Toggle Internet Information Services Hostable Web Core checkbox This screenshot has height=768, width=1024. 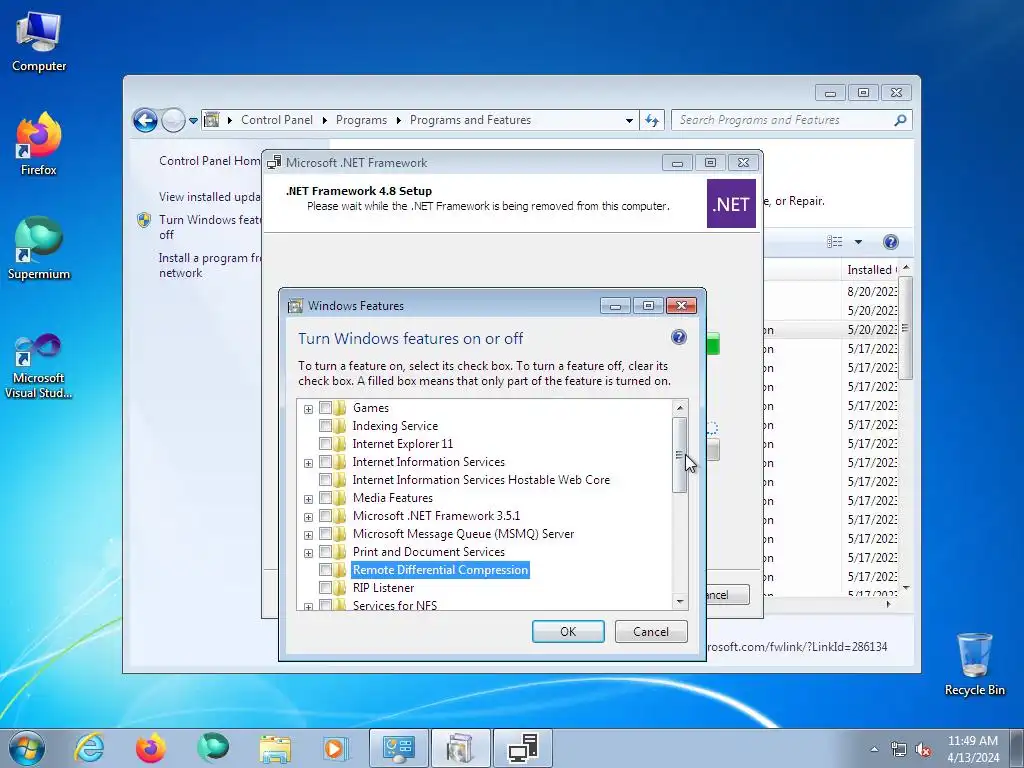pyautogui.click(x=325, y=480)
